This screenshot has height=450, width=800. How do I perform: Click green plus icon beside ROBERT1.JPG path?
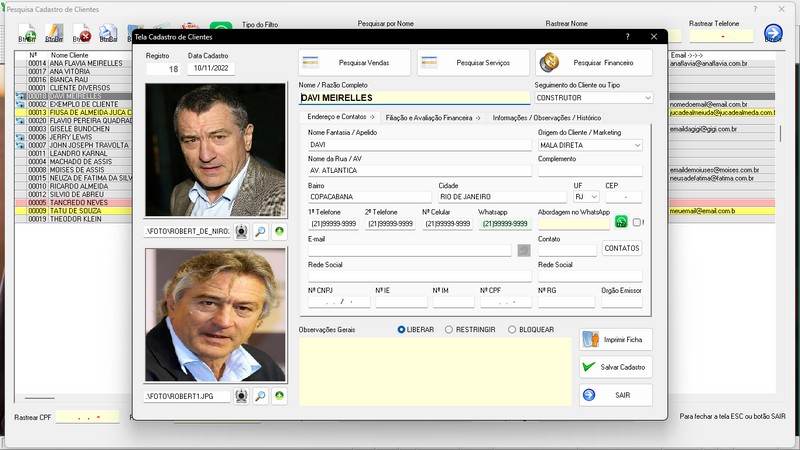tap(279, 396)
